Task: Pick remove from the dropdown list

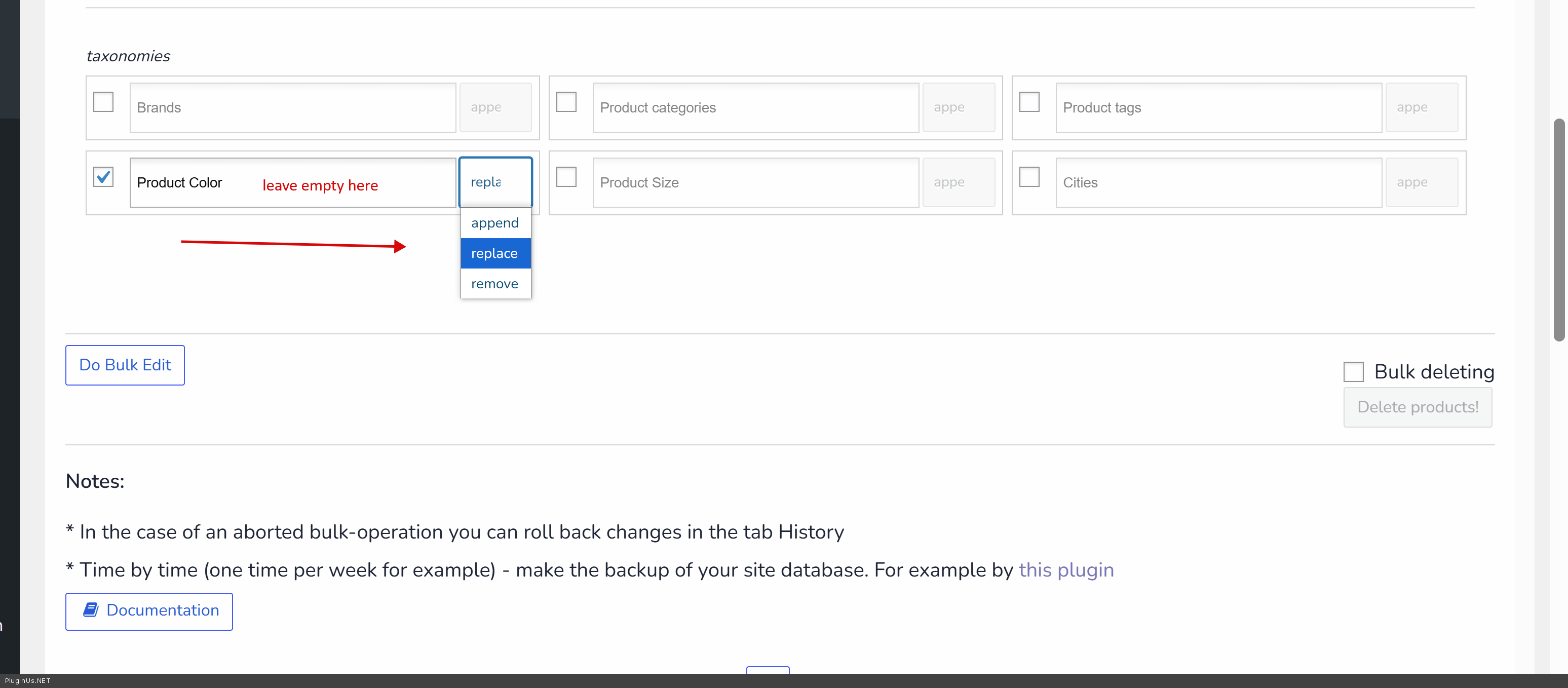Action: click(495, 284)
